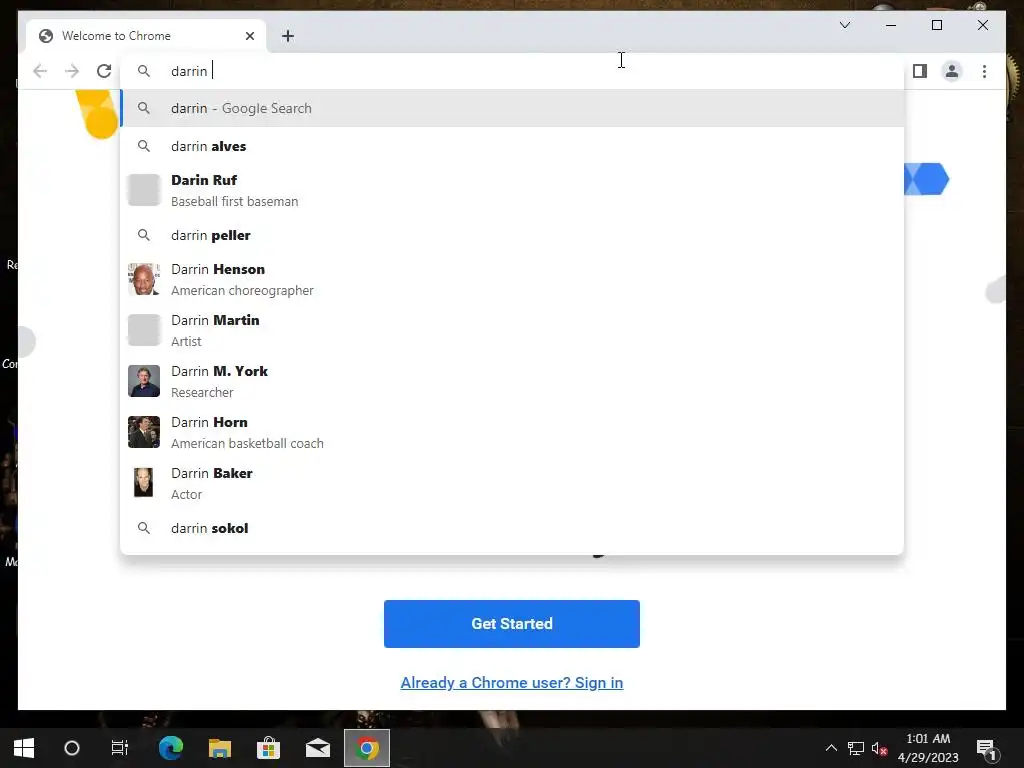Open Cortana search circle in taskbar
The height and width of the screenshot is (768, 1024).
(72, 748)
